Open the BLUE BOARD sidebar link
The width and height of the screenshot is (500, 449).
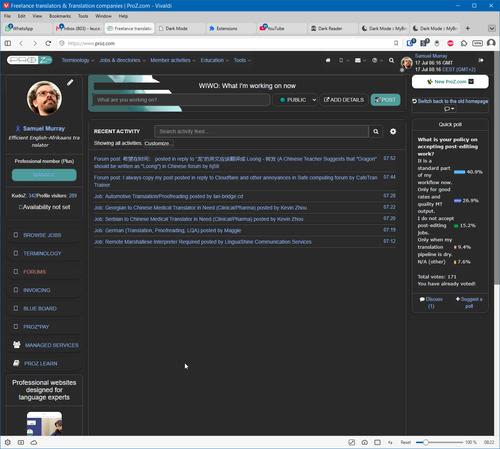click(40, 308)
